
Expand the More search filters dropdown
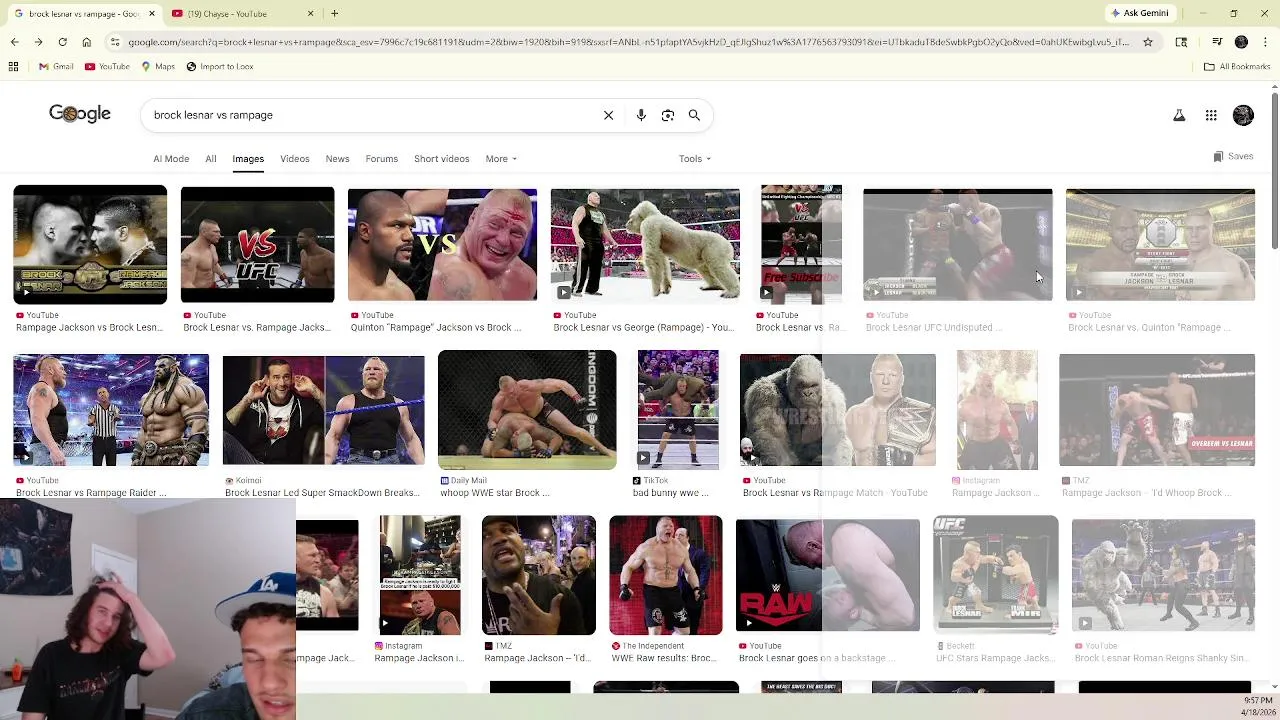(501, 159)
